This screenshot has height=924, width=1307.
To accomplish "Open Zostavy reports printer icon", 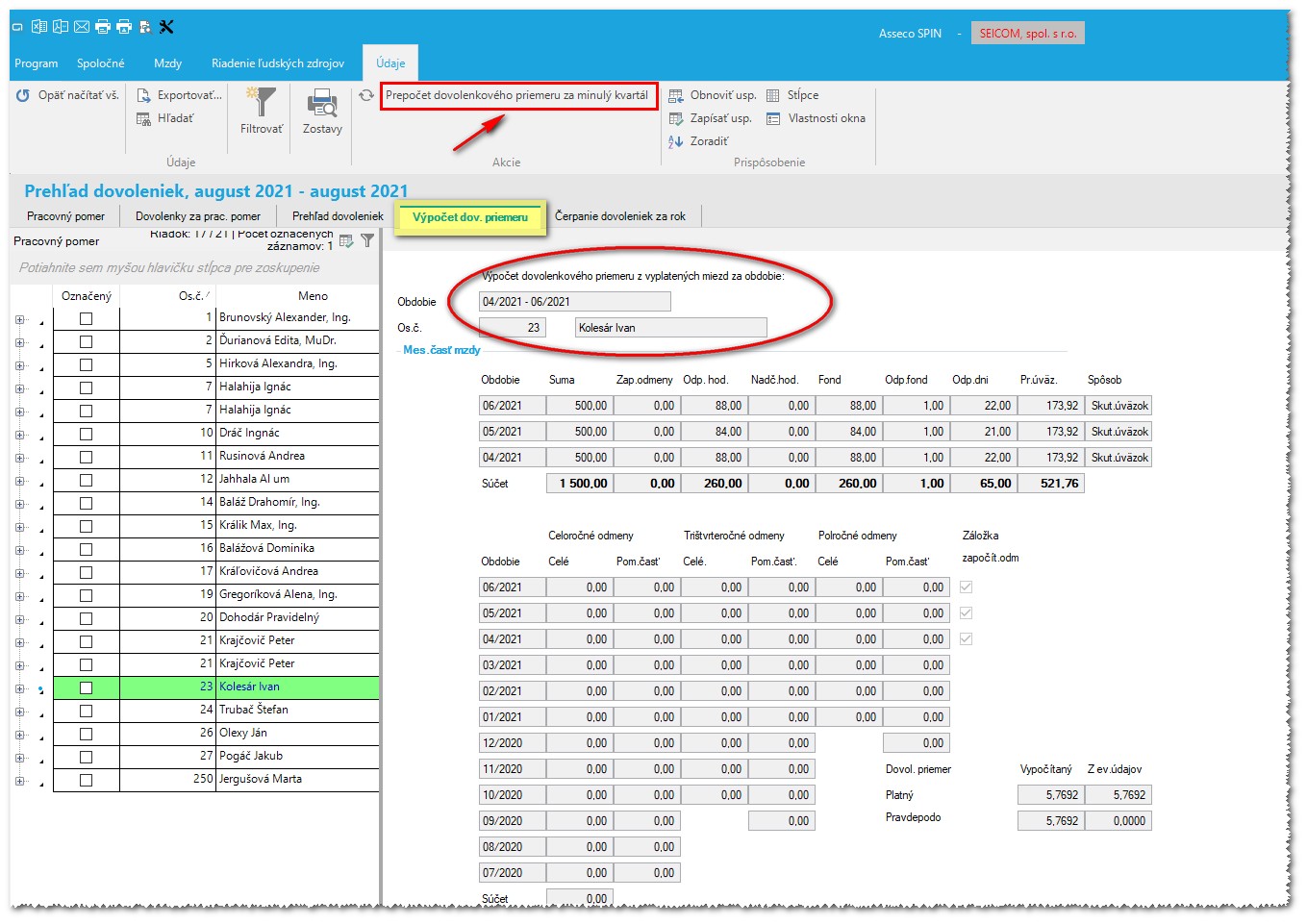I will point(322,103).
